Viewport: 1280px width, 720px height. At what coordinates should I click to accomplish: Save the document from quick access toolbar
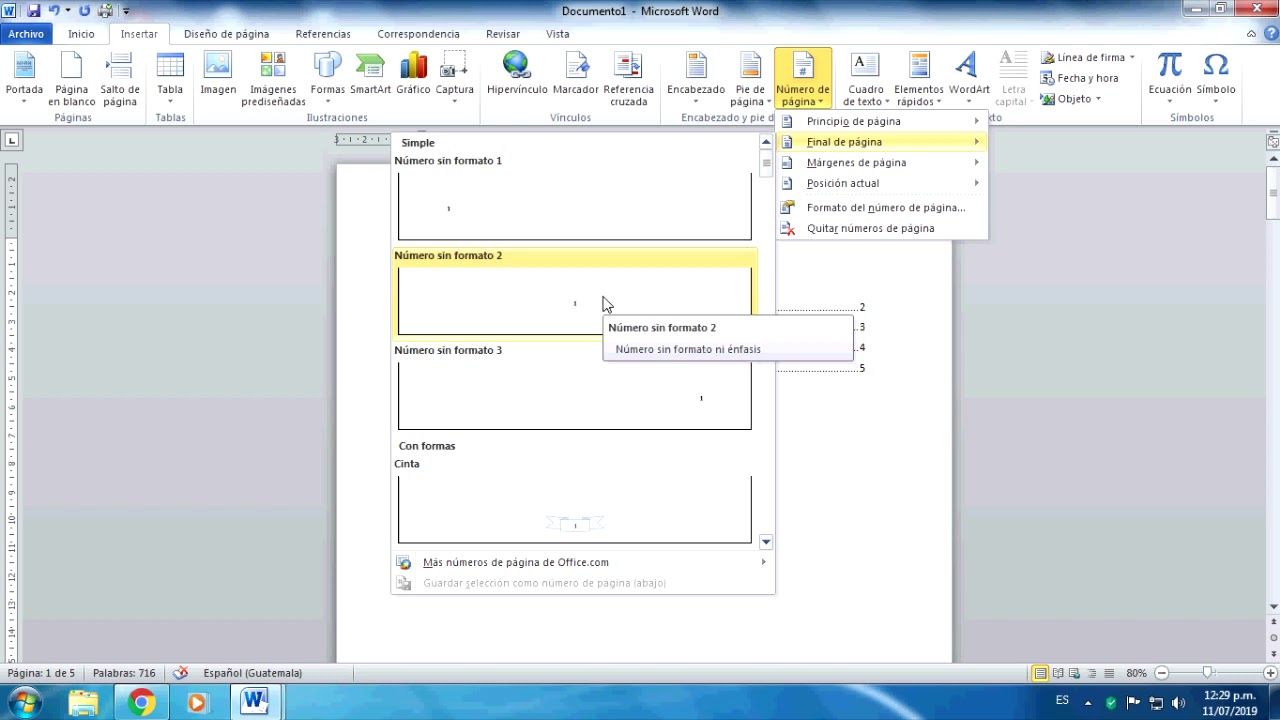(x=33, y=11)
